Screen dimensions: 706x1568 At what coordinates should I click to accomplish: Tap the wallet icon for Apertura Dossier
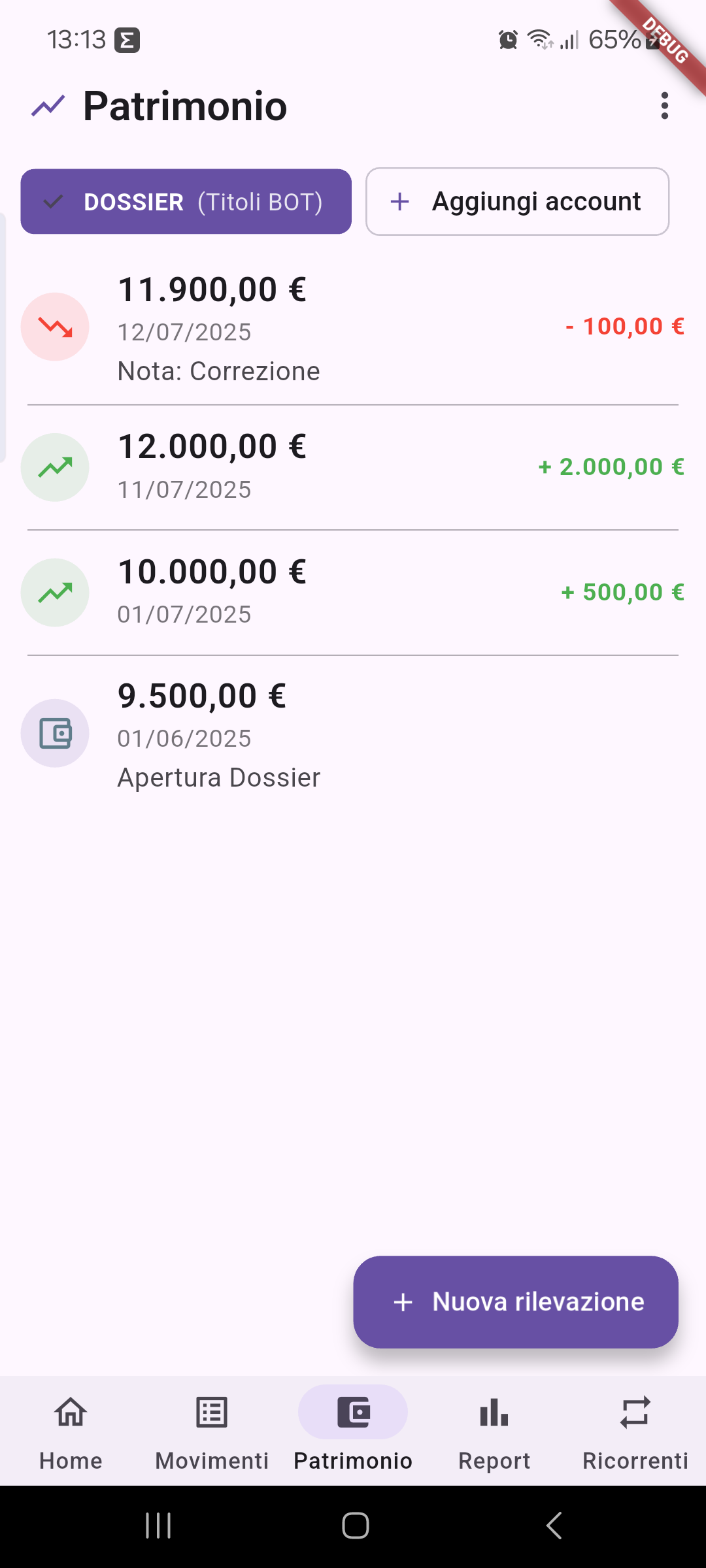(x=55, y=733)
